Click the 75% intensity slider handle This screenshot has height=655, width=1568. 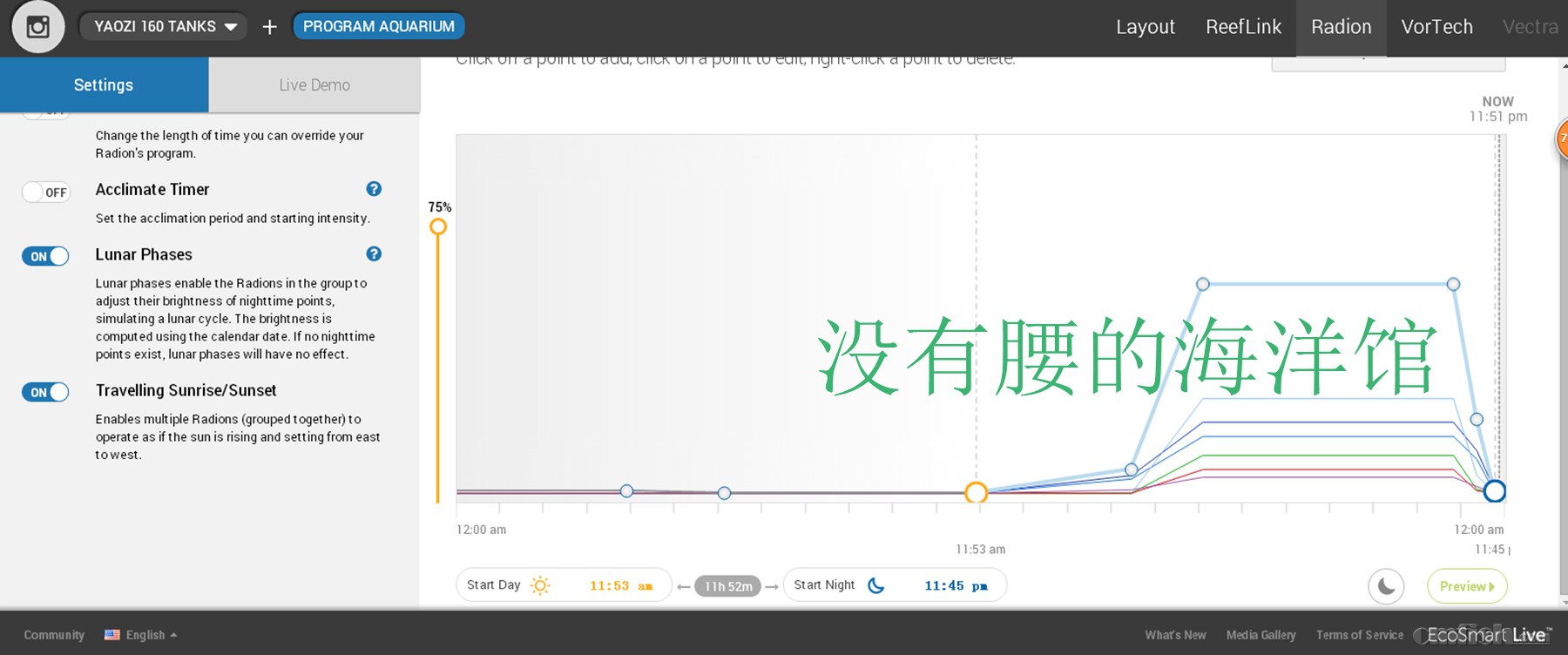point(438,227)
